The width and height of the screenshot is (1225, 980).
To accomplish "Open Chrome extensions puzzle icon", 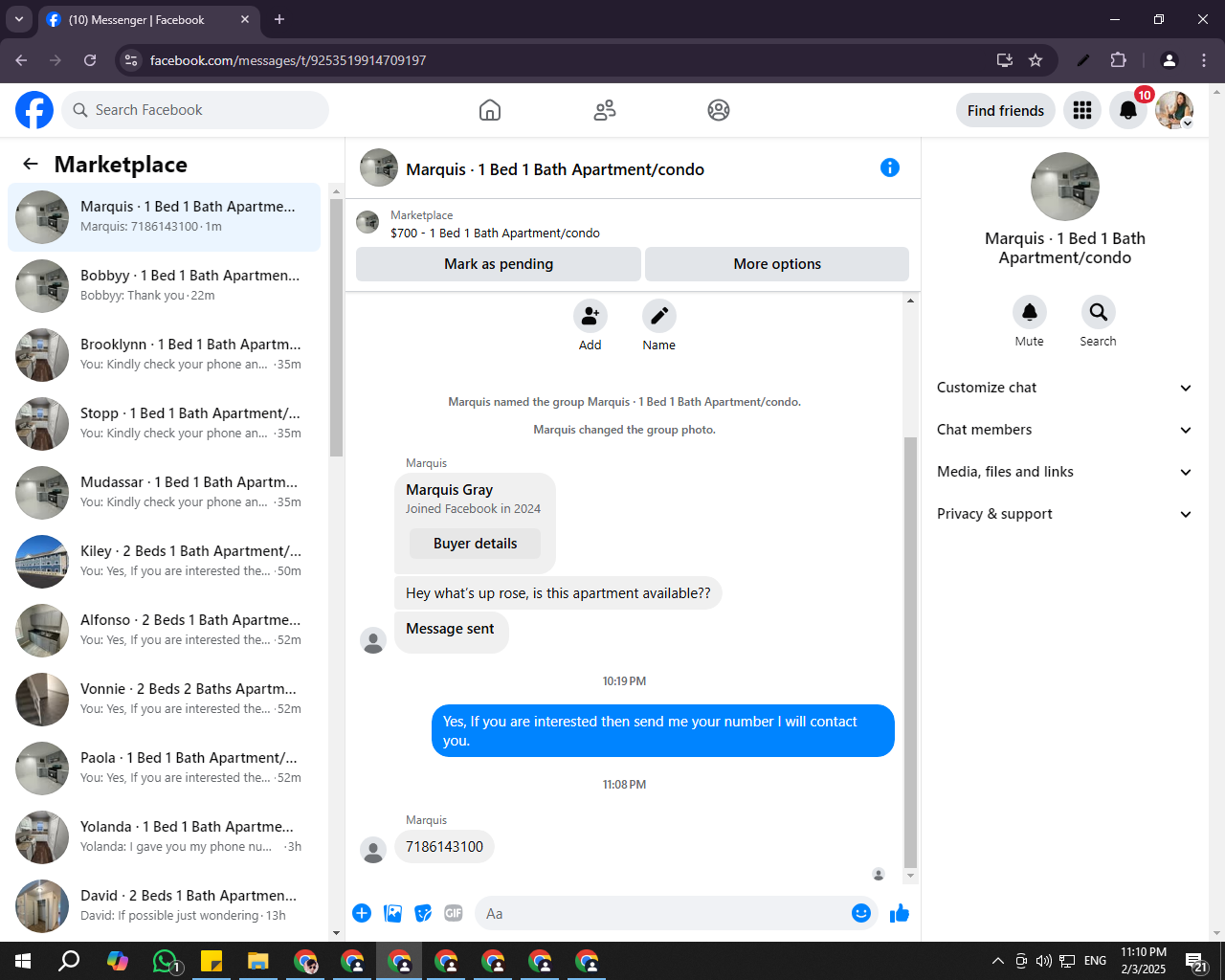I will (1118, 60).
